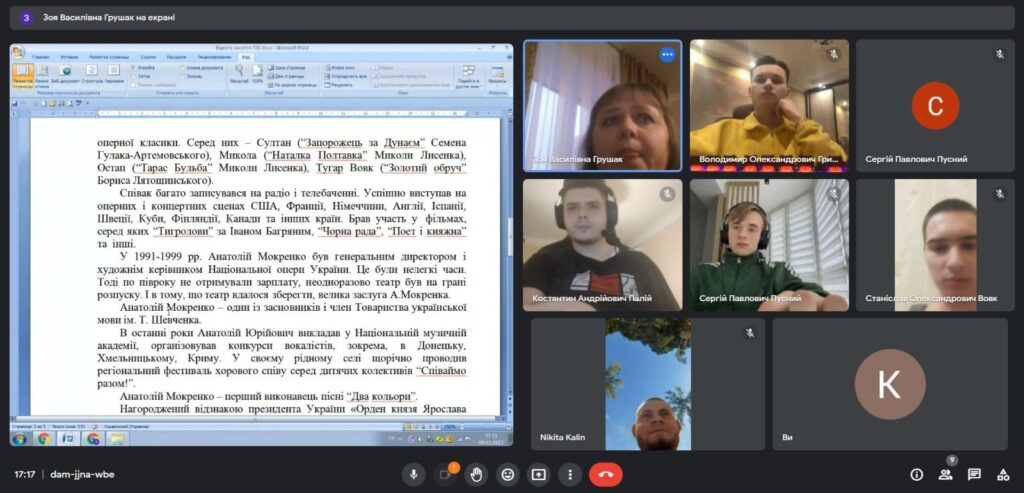Open more options three-dot menu
1024x493 pixels.
(570, 474)
